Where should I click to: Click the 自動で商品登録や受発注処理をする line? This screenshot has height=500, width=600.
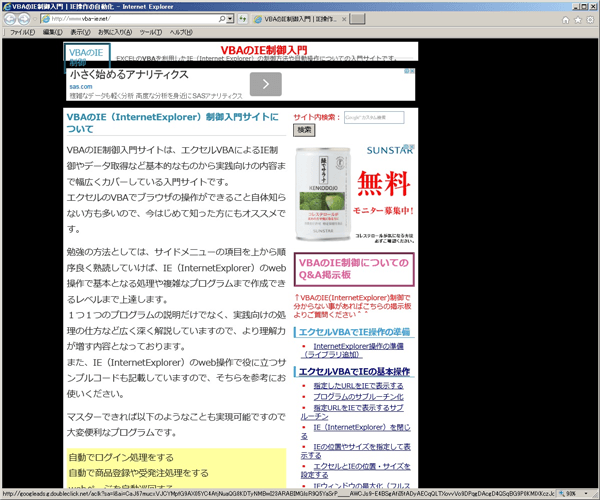point(139,473)
